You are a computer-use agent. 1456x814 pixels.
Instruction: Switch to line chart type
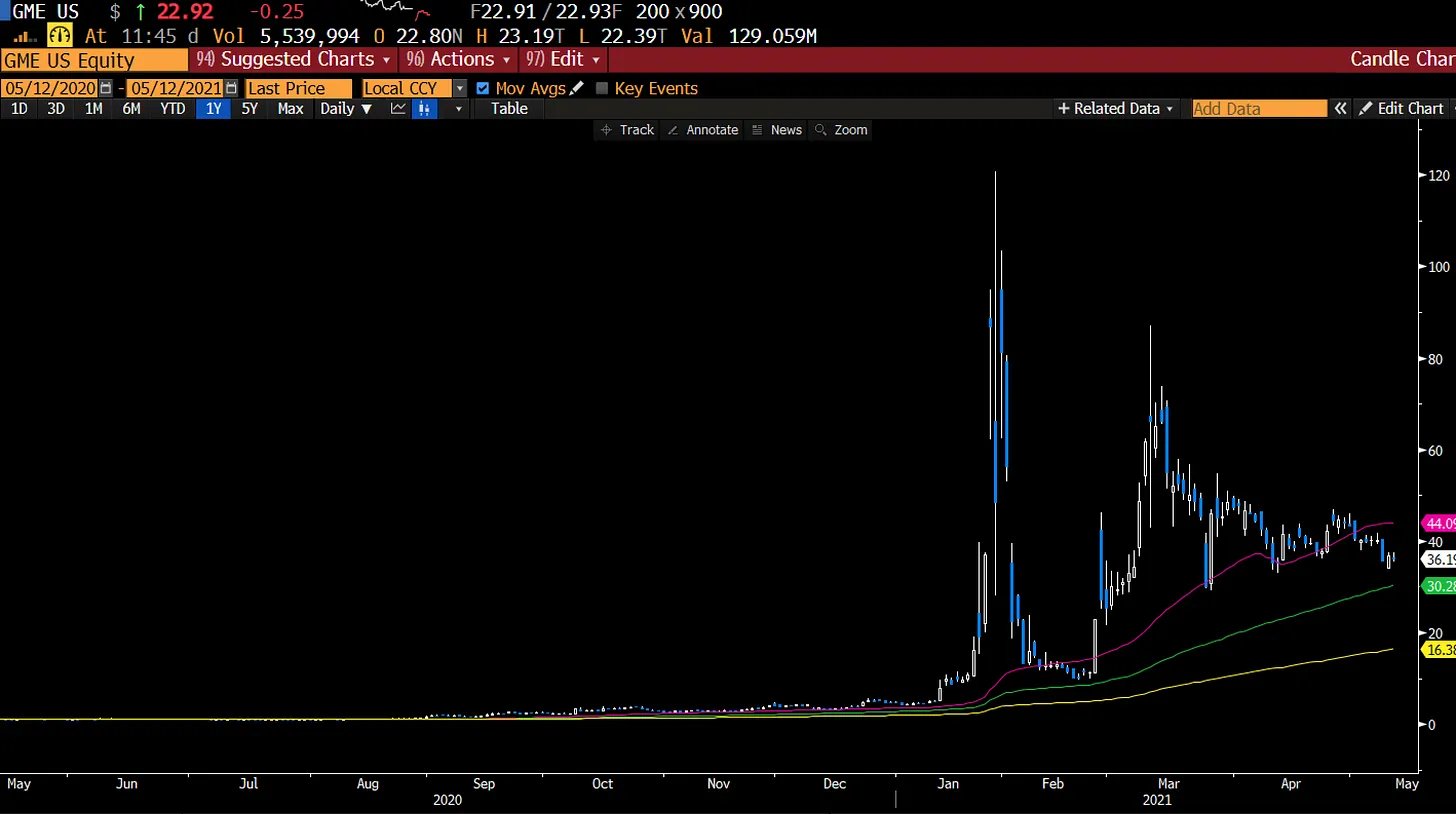pyautogui.click(x=398, y=108)
